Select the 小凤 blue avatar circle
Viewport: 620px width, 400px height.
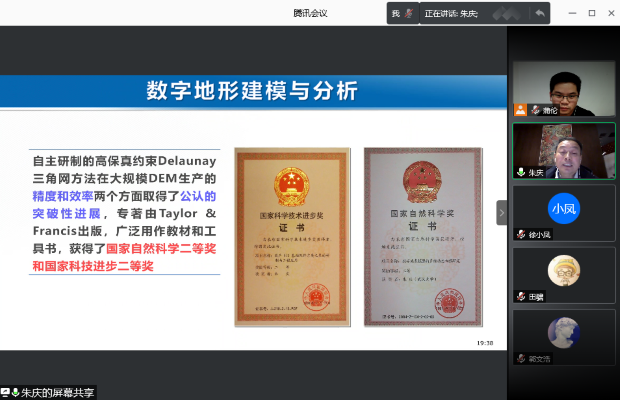pos(563,208)
